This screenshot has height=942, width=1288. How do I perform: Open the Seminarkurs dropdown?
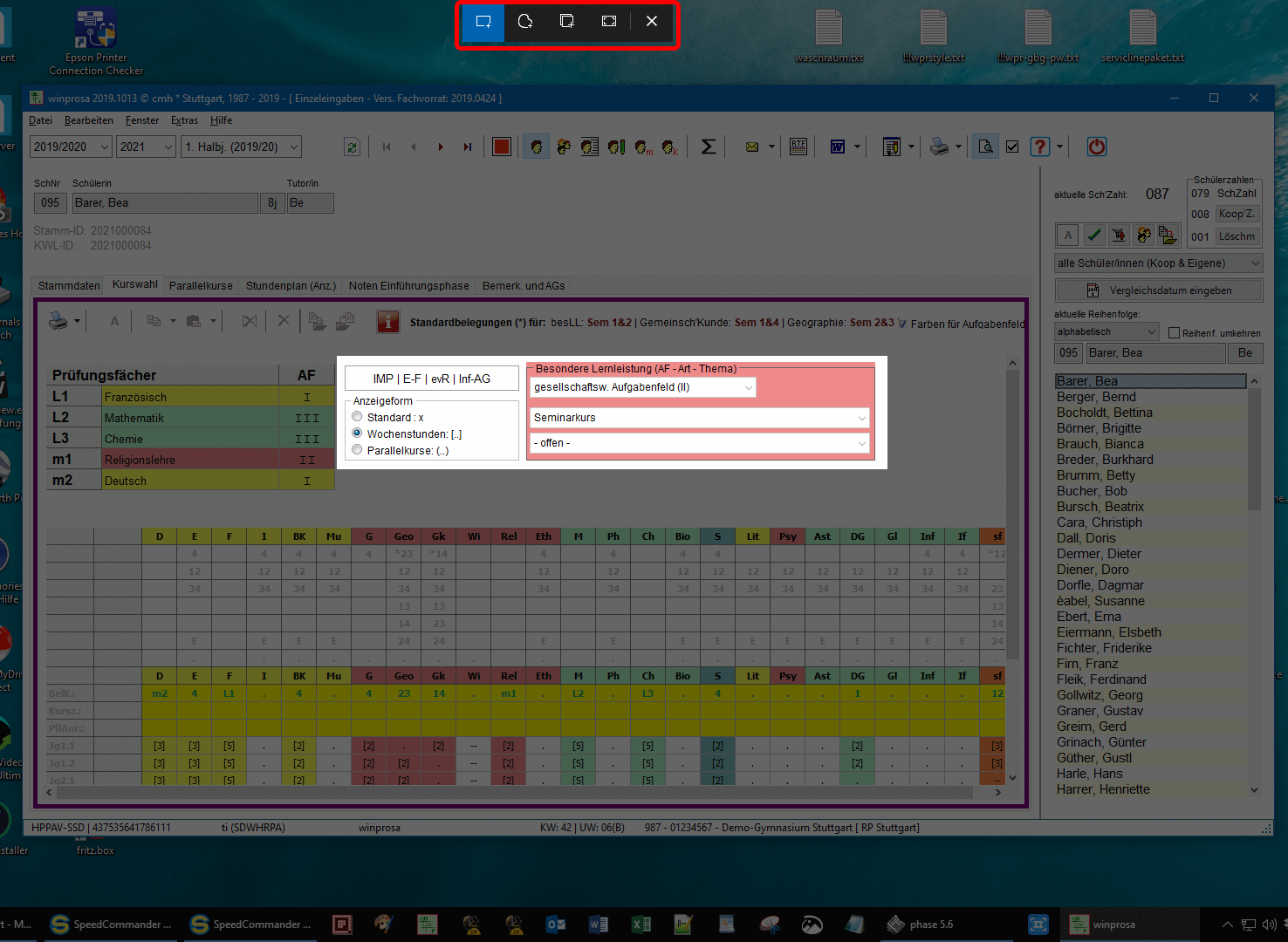[699, 418]
